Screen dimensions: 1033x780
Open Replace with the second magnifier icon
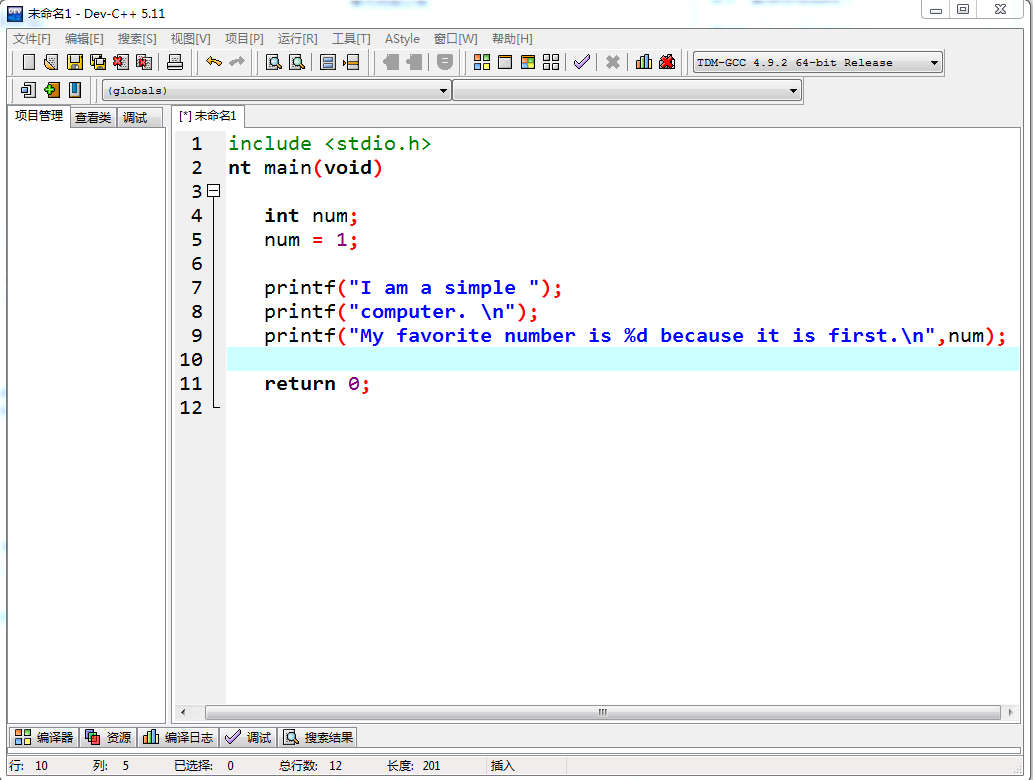point(297,62)
